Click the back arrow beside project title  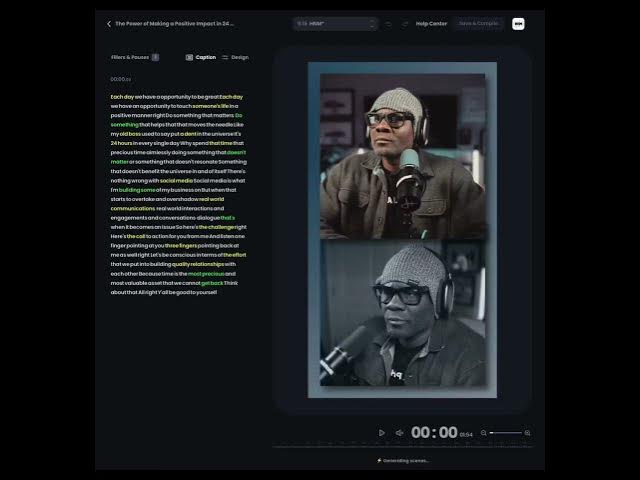coord(109,23)
